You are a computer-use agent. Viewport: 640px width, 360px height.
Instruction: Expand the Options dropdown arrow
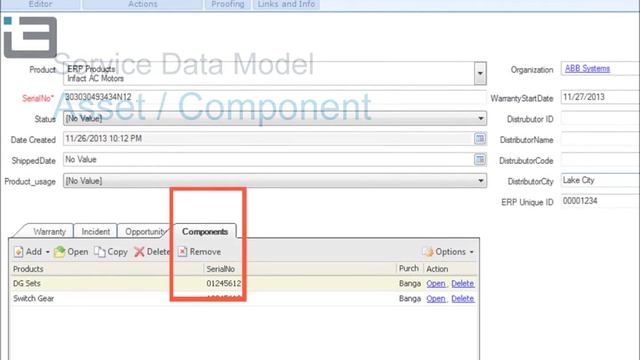471,252
